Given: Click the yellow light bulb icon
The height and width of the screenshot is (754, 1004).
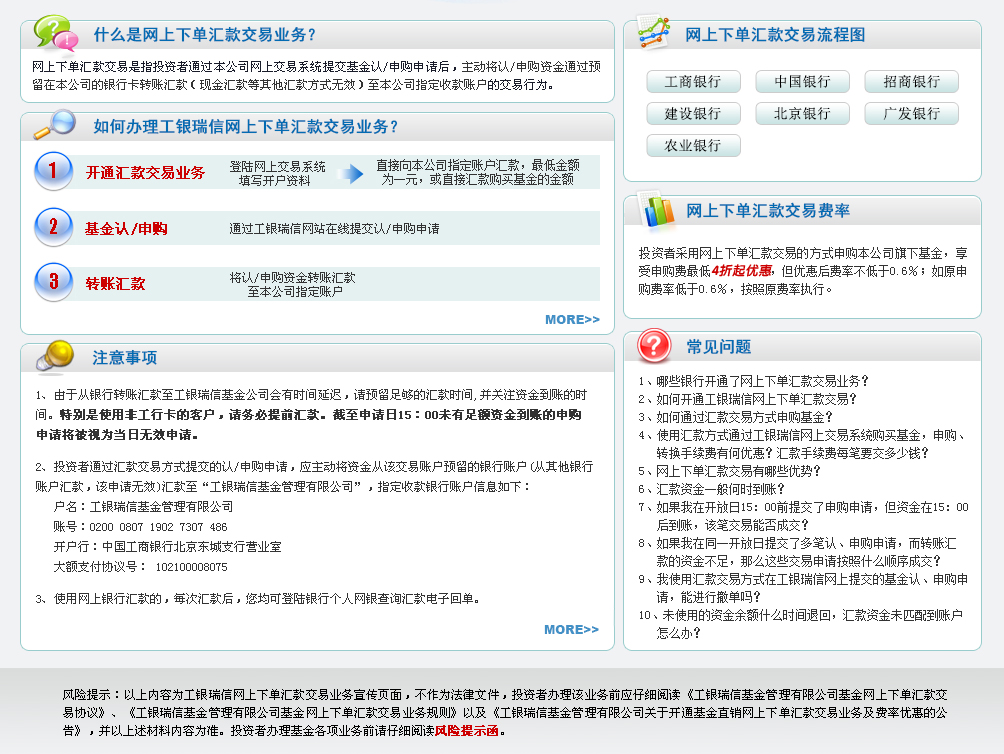Looking at the screenshot, I should click(55, 356).
